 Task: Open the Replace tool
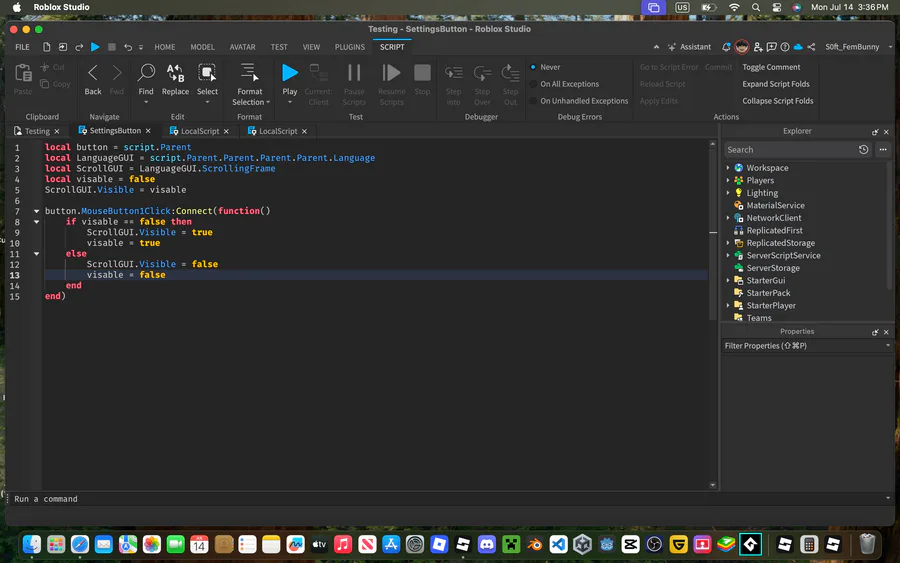[x=175, y=79]
